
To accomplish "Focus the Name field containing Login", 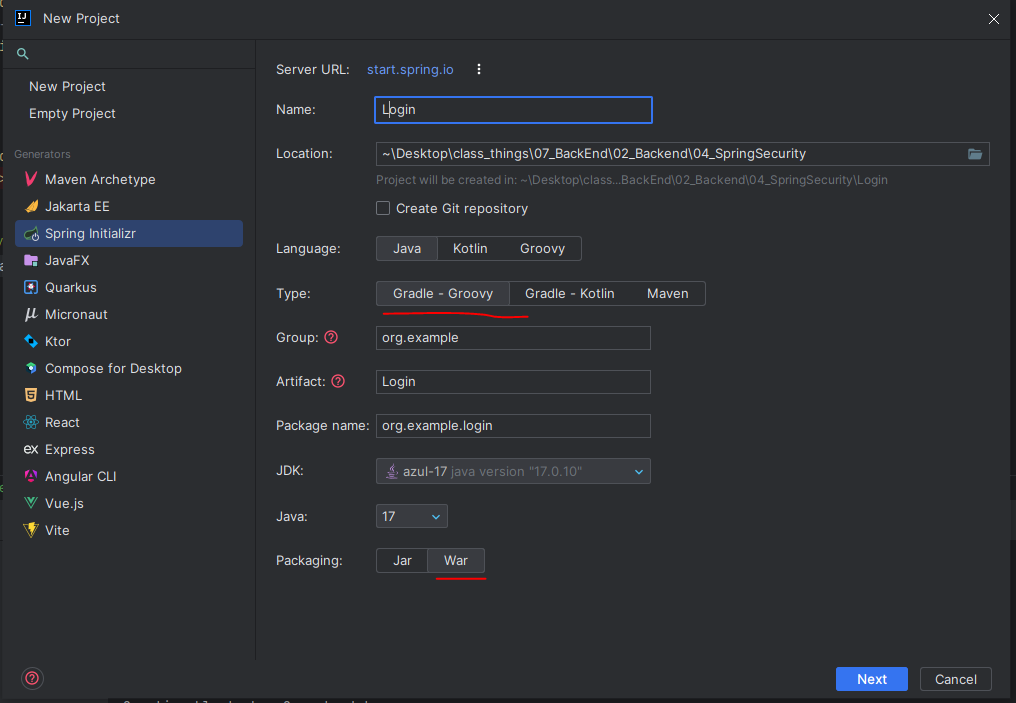I will [x=513, y=109].
